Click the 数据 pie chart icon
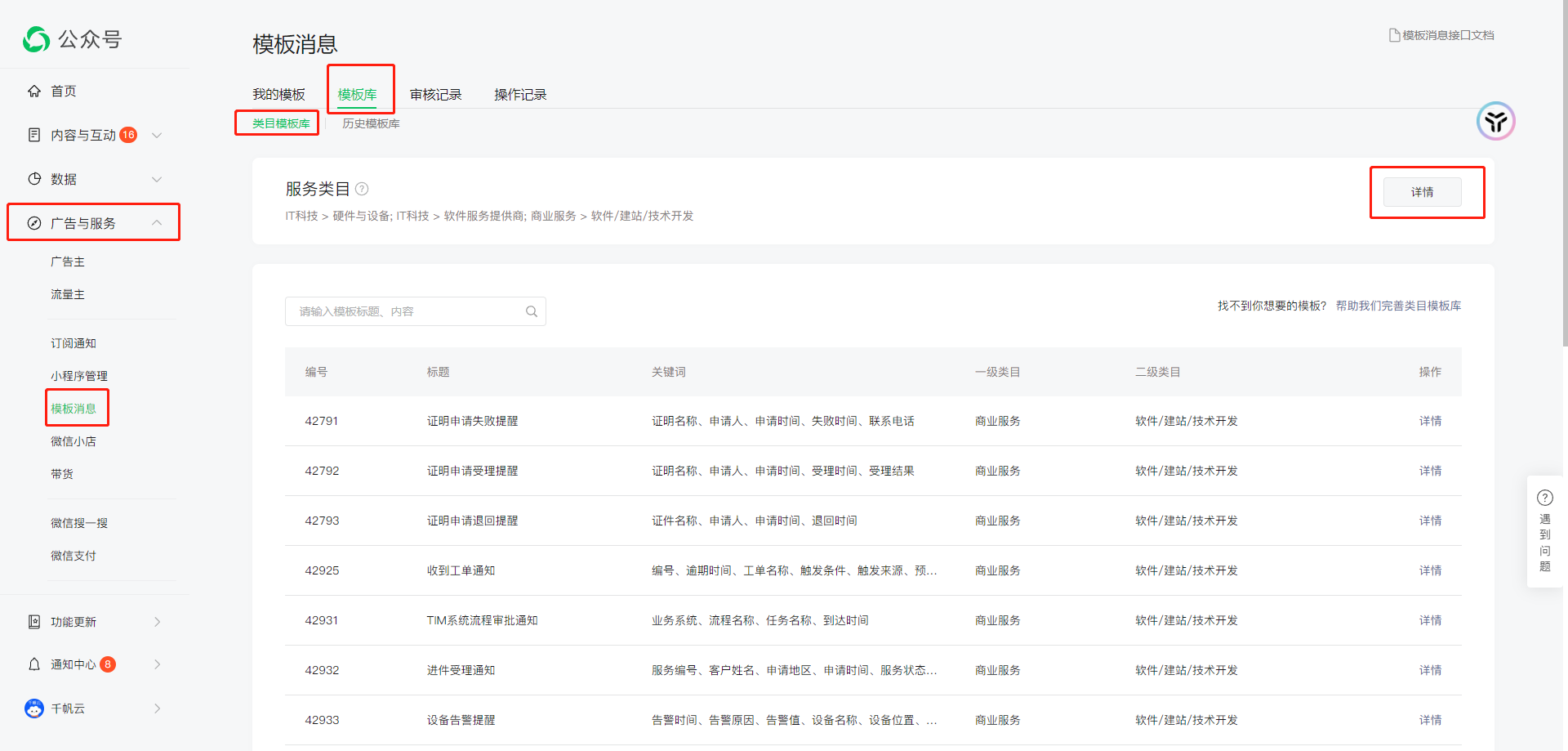The width and height of the screenshot is (1568, 751). [34, 179]
